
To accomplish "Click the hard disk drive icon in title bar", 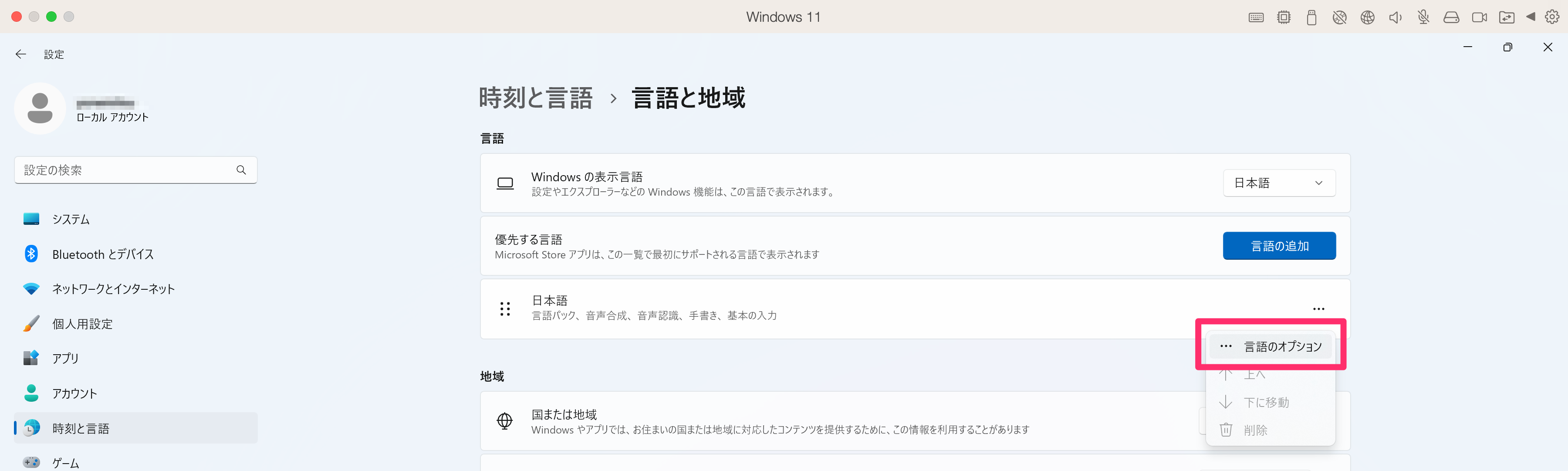I will tap(1451, 18).
